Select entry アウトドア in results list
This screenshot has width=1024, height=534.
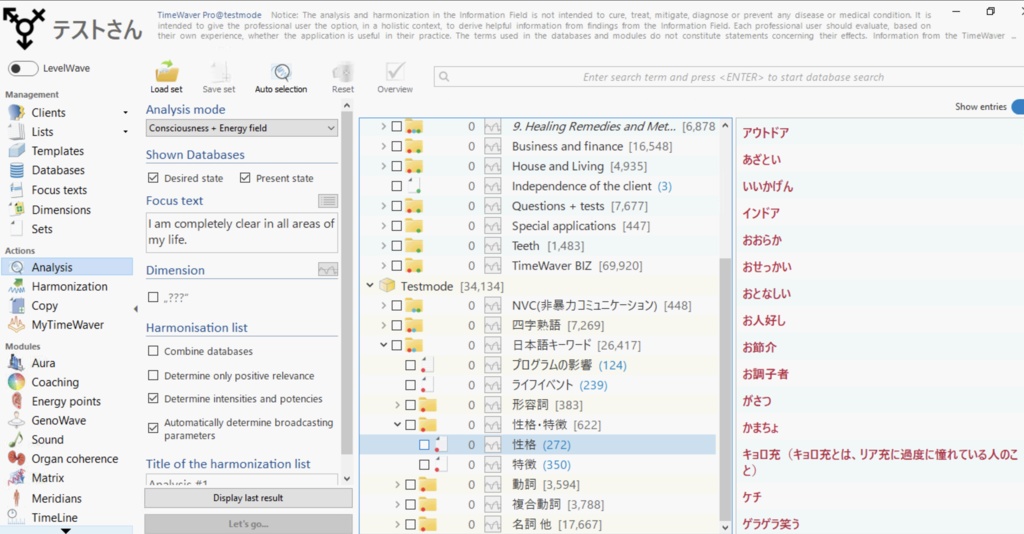pyautogui.click(x=765, y=133)
